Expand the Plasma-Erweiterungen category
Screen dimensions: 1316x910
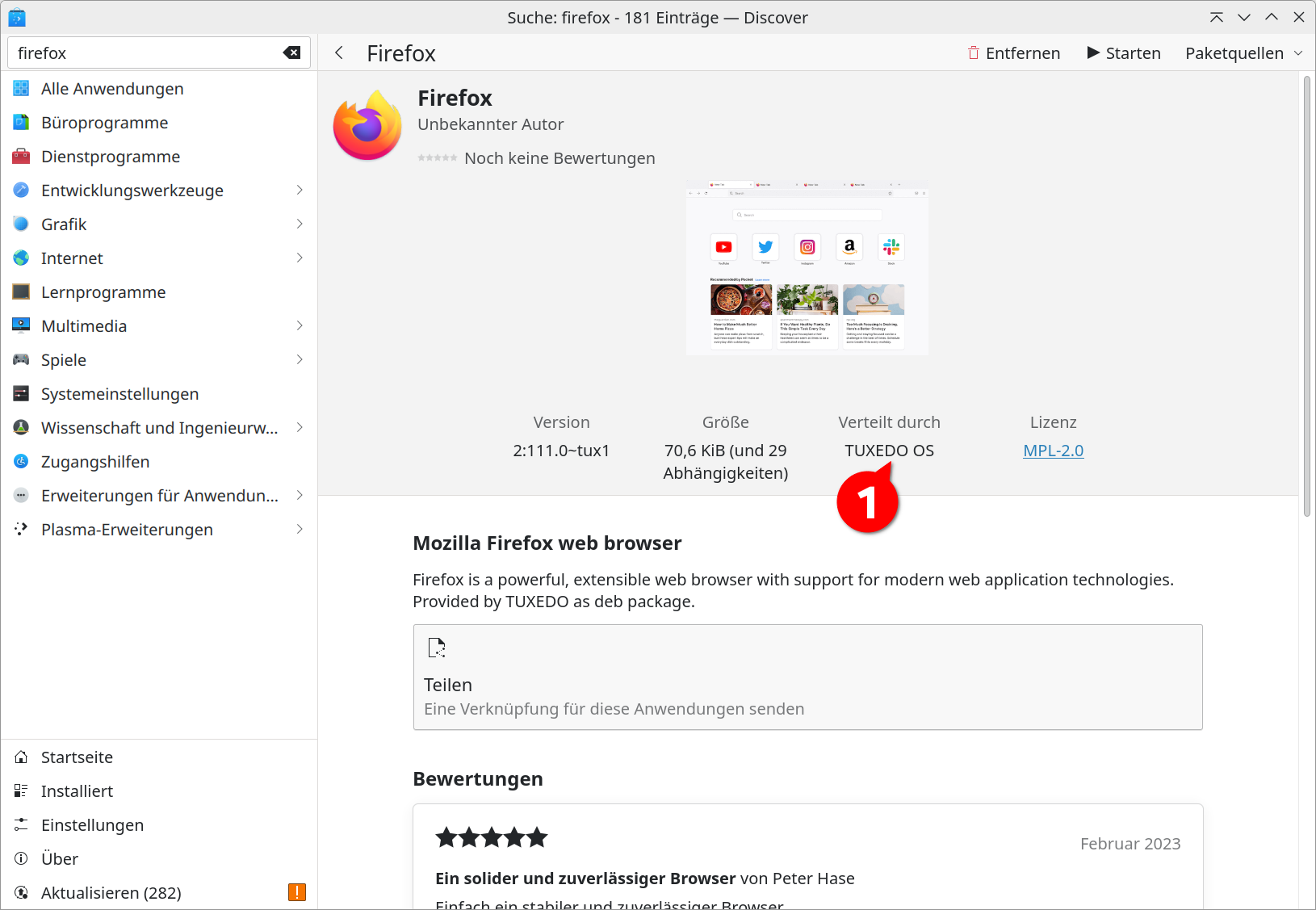[300, 529]
